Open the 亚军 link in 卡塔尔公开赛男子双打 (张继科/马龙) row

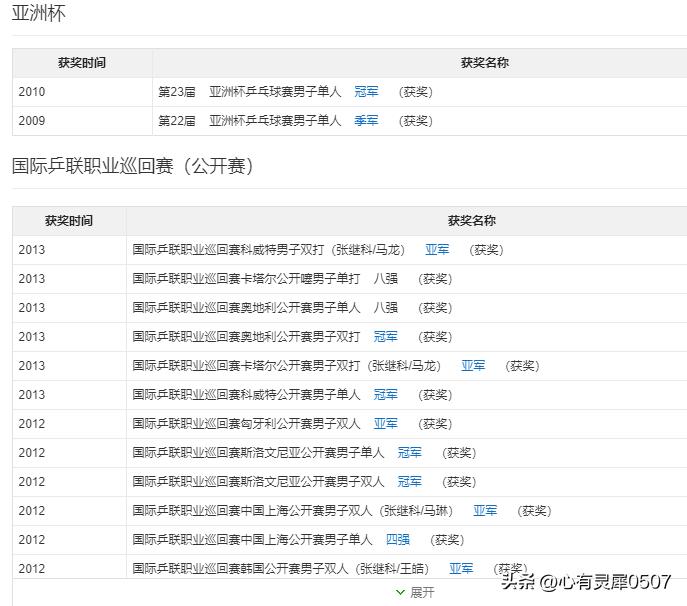tap(473, 365)
